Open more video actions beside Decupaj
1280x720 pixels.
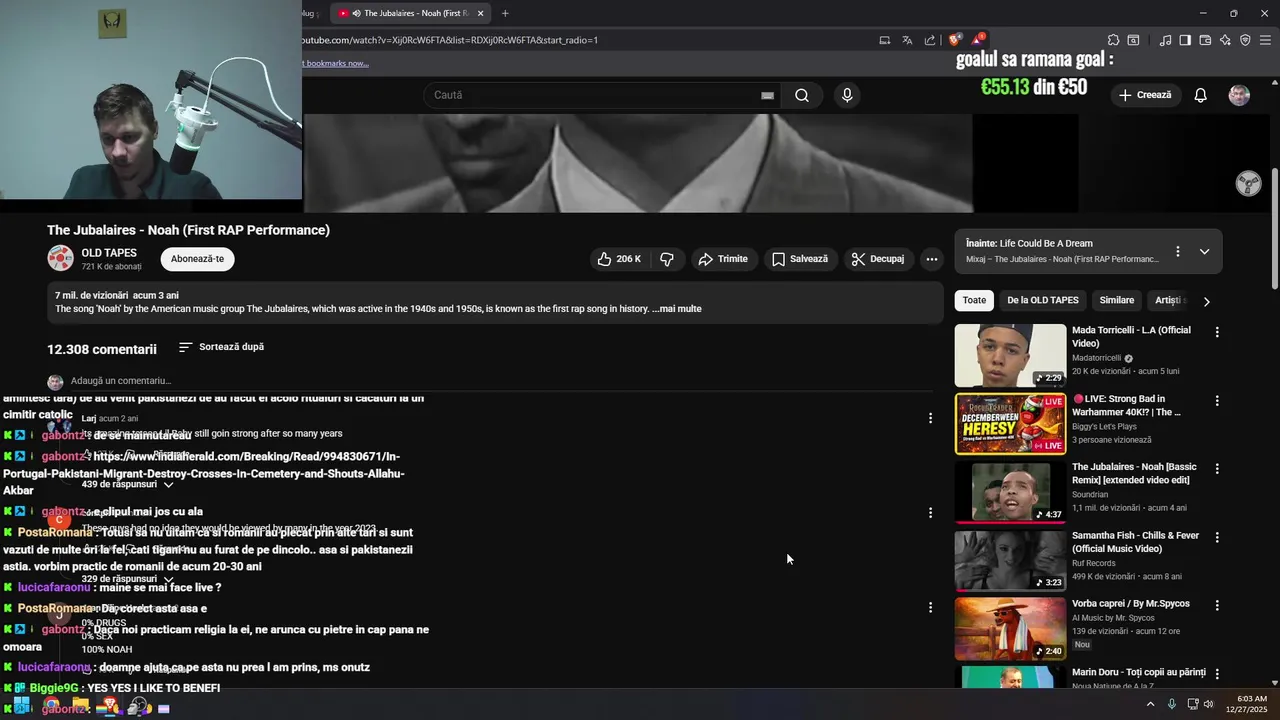coord(931,259)
